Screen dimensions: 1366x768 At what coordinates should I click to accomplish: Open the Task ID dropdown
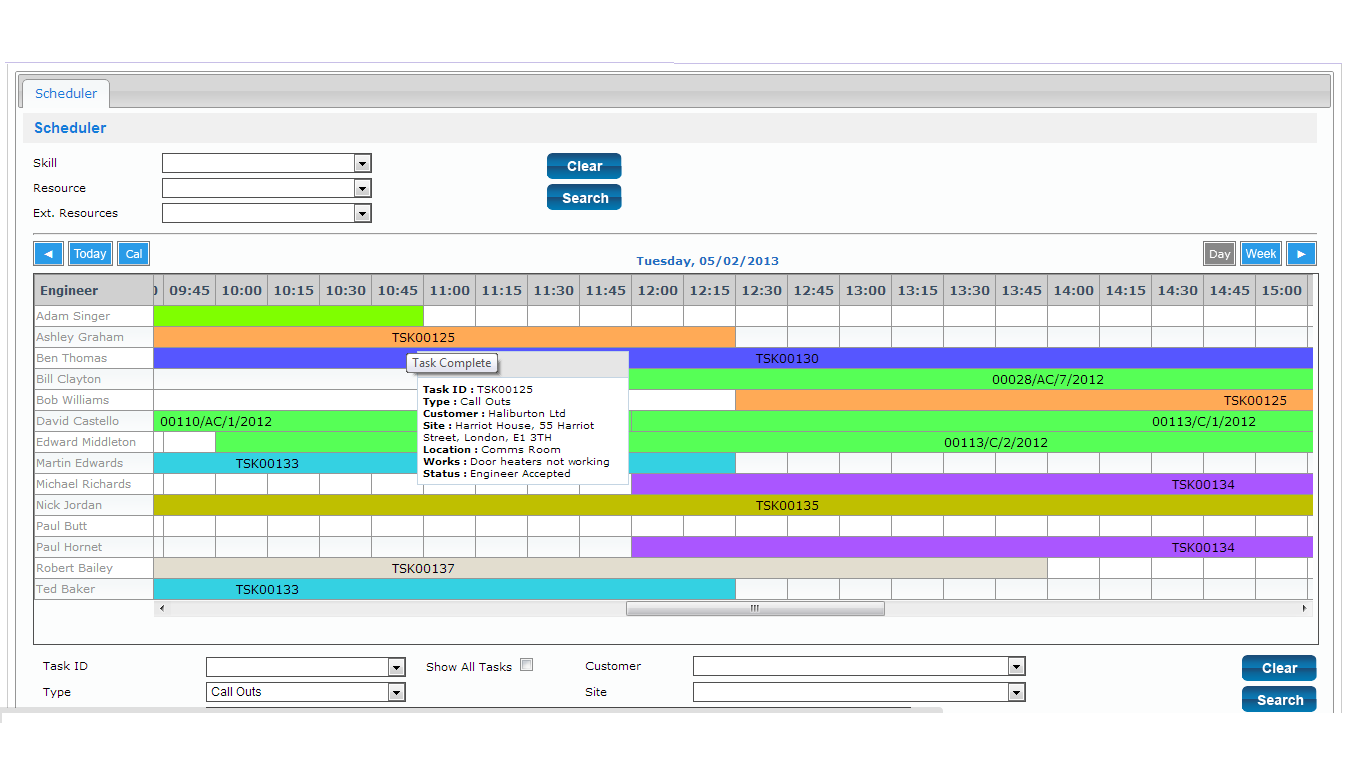click(x=396, y=666)
